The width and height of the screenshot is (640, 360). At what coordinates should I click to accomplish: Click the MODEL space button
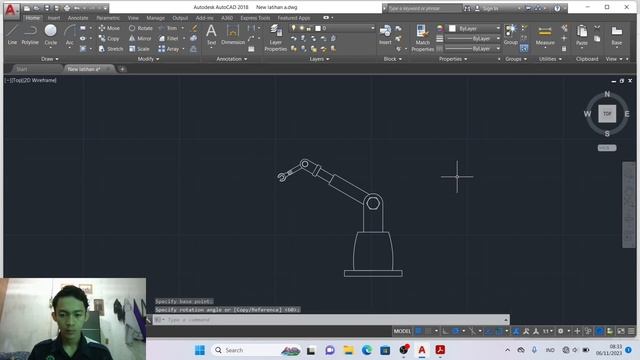point(402,331)
